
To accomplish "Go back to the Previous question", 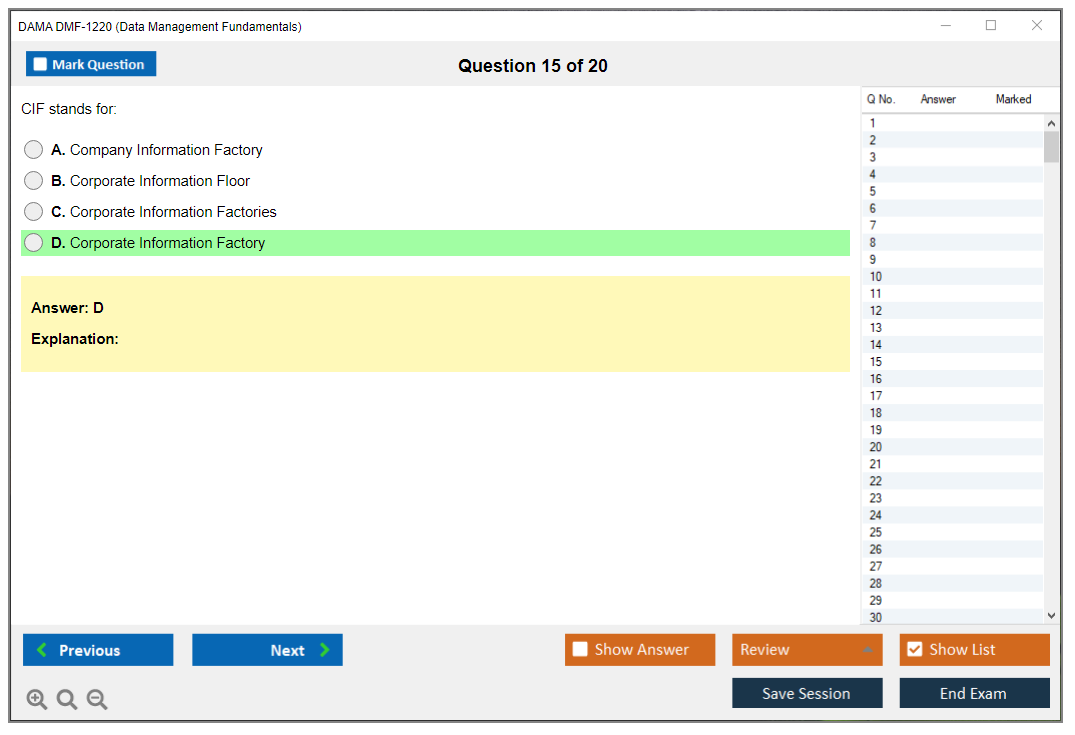I will (x=98, y=650).
